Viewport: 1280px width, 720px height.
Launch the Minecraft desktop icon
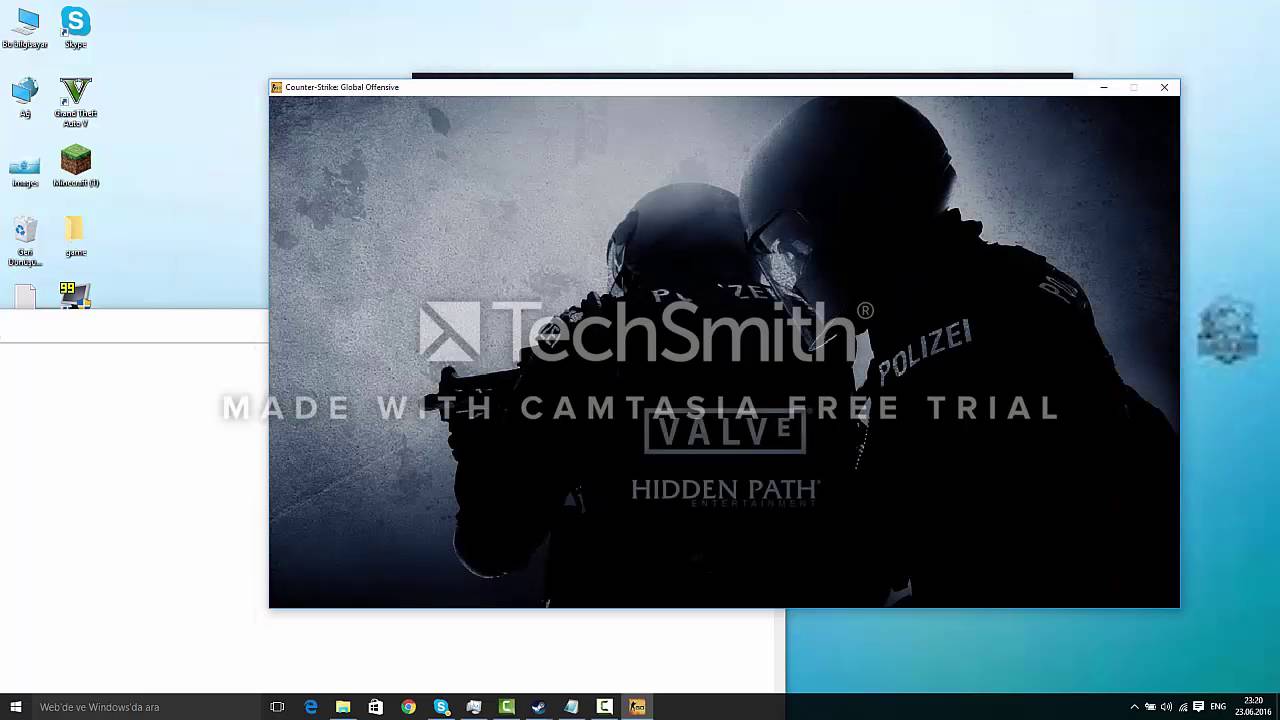click(75, 167)
